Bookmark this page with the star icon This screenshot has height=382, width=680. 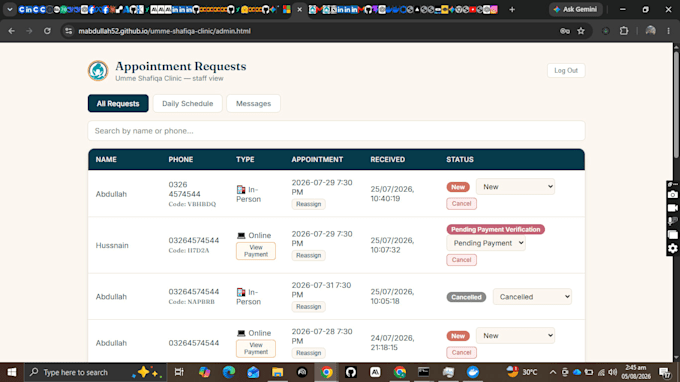[x=581, y=31]
